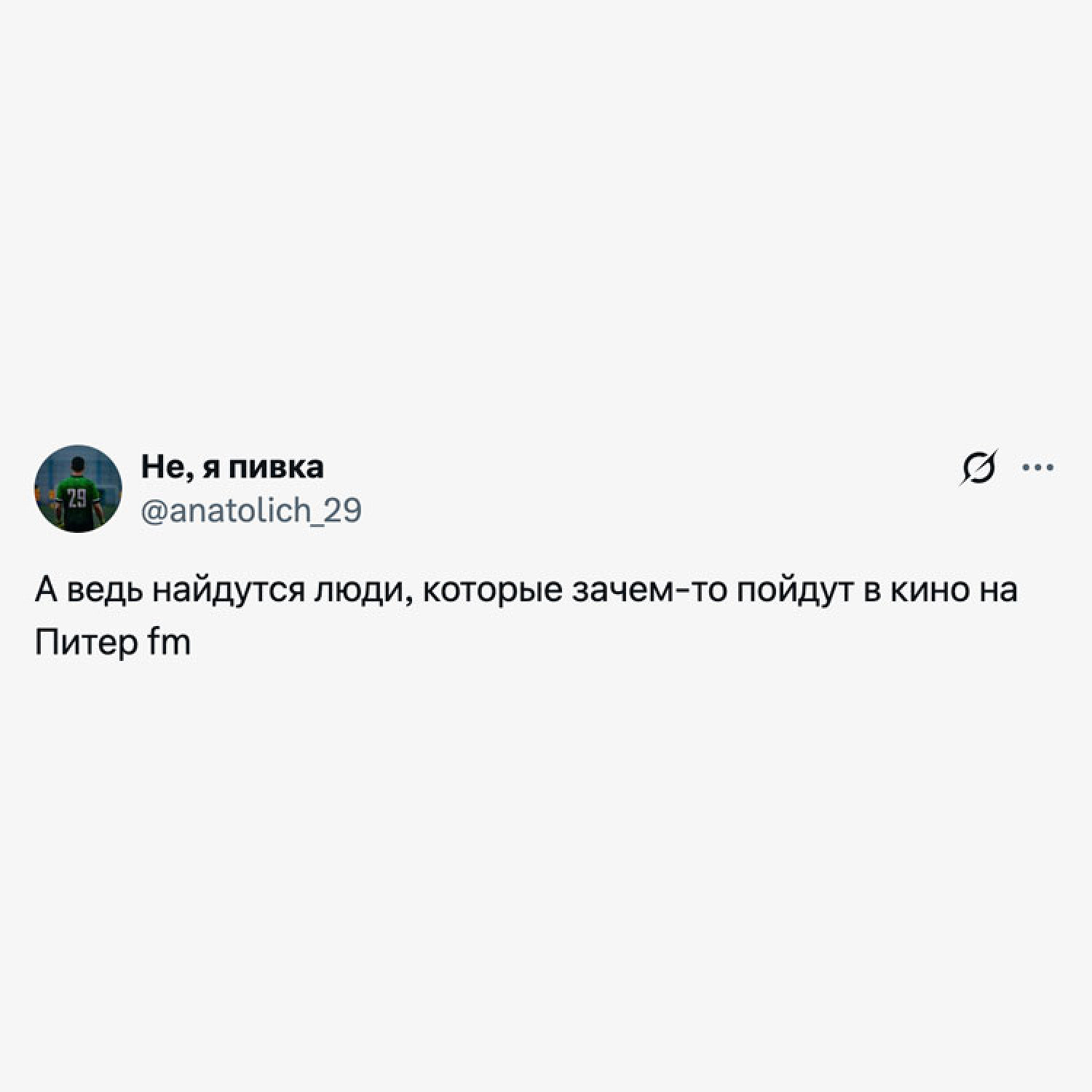Click the word "пойдут" in the tweet
Screen dimensions: 1092x1092
coord(796,590)
